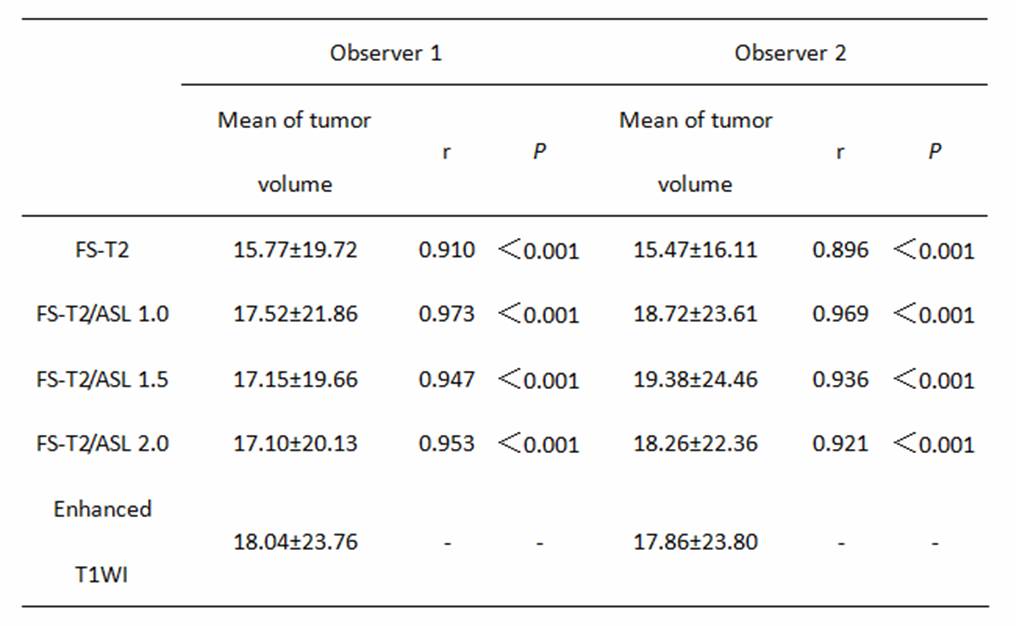Screen dimensions: 1016x626
Task: Select the FS-T2/ASL 2.0 row label
Action: [102, 443]
